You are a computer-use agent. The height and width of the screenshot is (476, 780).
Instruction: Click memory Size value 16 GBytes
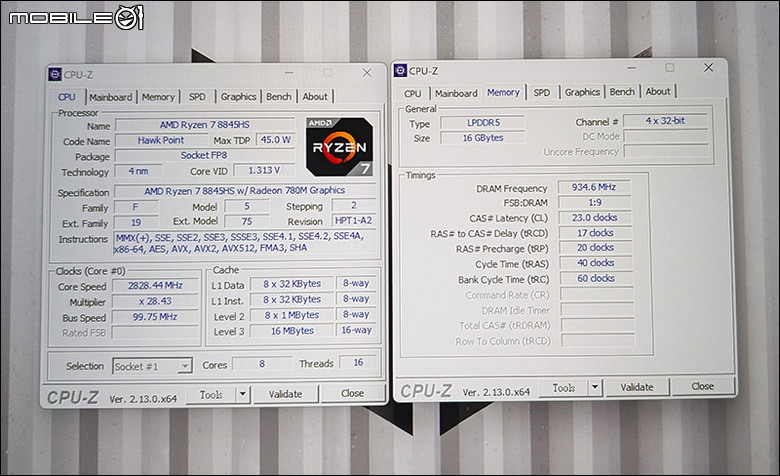483,138
